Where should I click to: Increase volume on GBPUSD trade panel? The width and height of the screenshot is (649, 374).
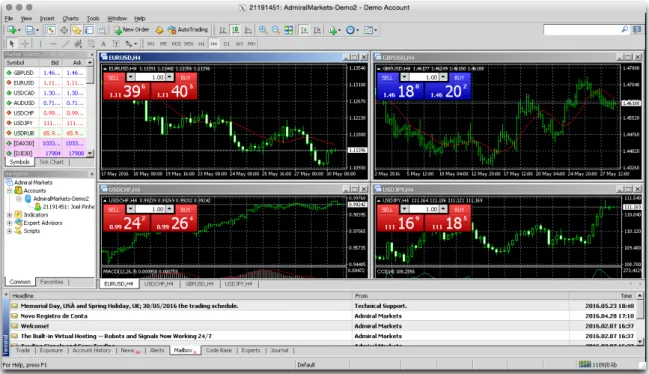[443, 77]
